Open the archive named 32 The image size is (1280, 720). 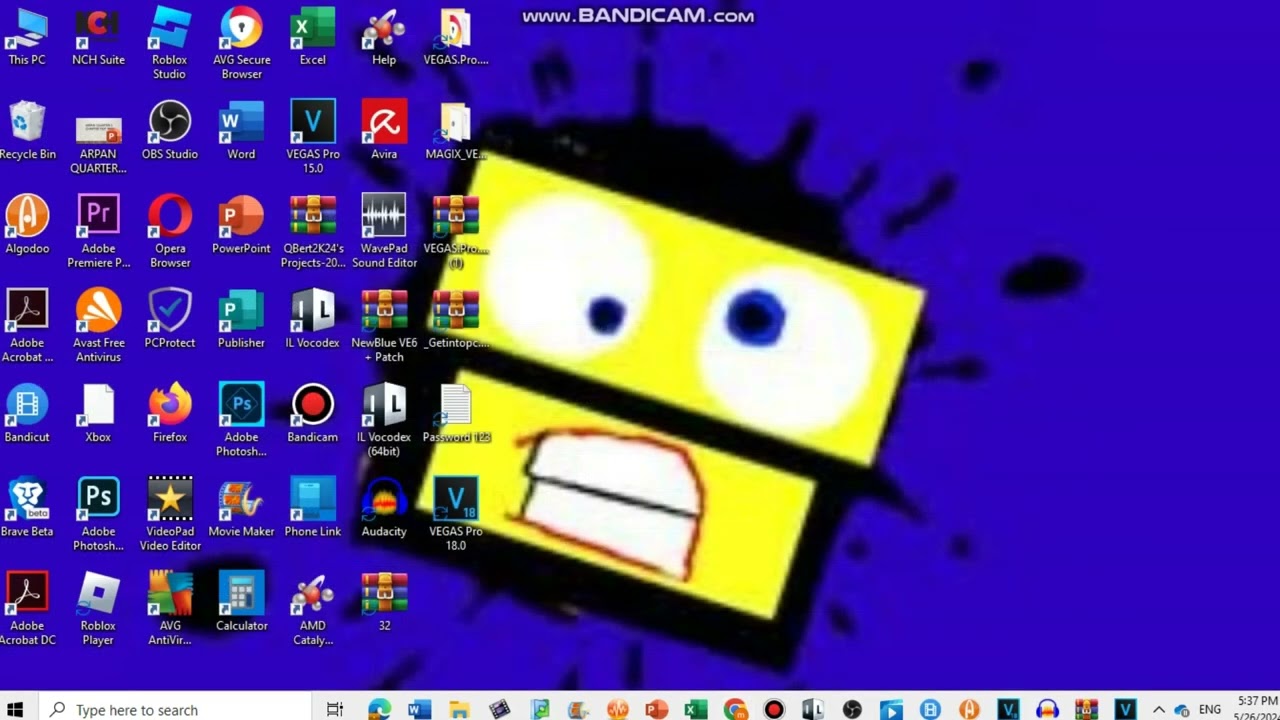pyautogui.click(x=384, y=602)
